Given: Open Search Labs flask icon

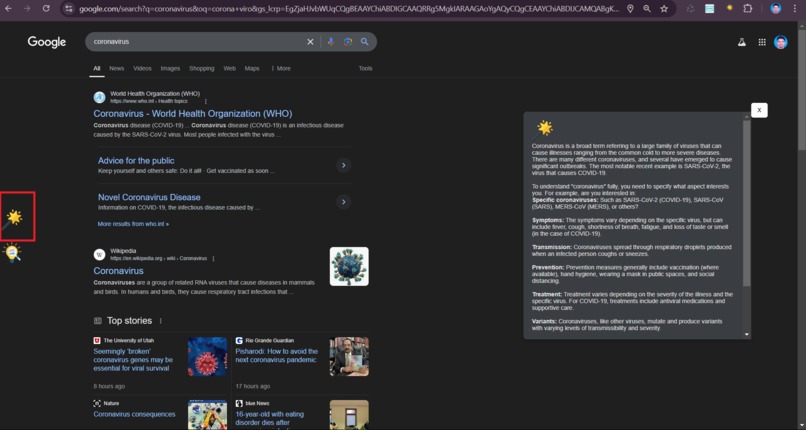Looking at the screenshot, I should (742, 42).
